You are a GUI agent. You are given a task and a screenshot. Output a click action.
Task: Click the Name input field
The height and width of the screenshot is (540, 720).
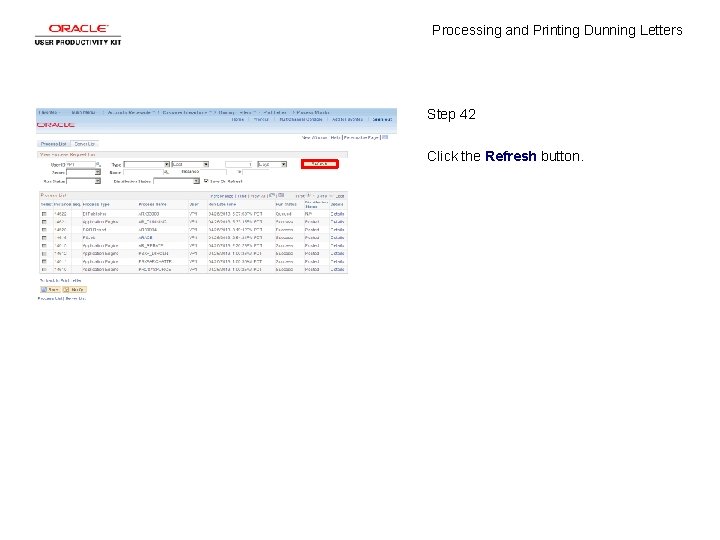pos(143,172)
